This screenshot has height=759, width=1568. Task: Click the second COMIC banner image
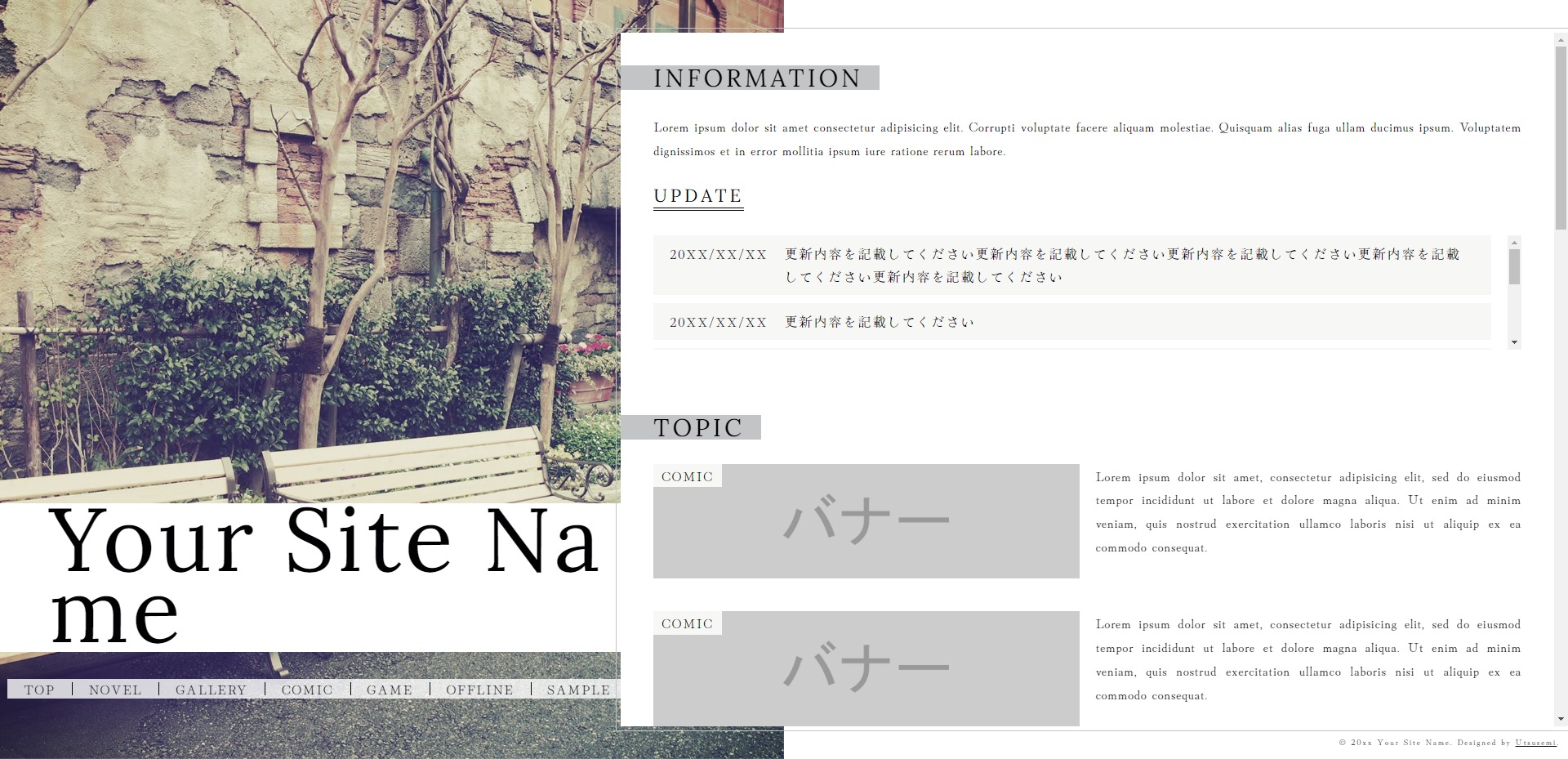point(866,668)
